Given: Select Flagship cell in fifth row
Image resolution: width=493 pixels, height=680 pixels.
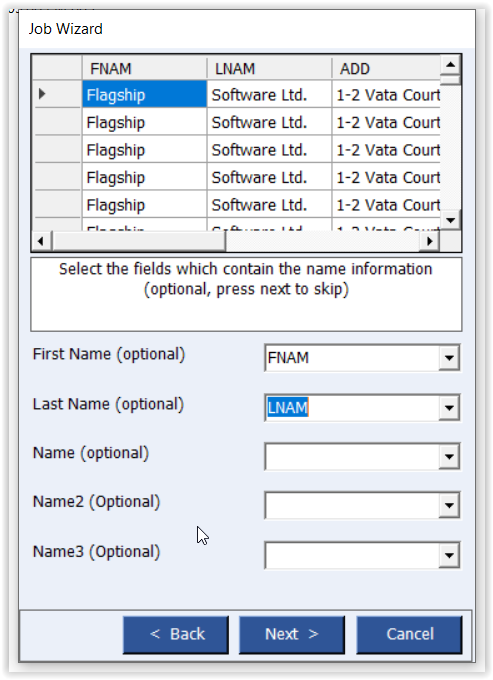Looking at the screenshot, I should [x=144, y=204].
